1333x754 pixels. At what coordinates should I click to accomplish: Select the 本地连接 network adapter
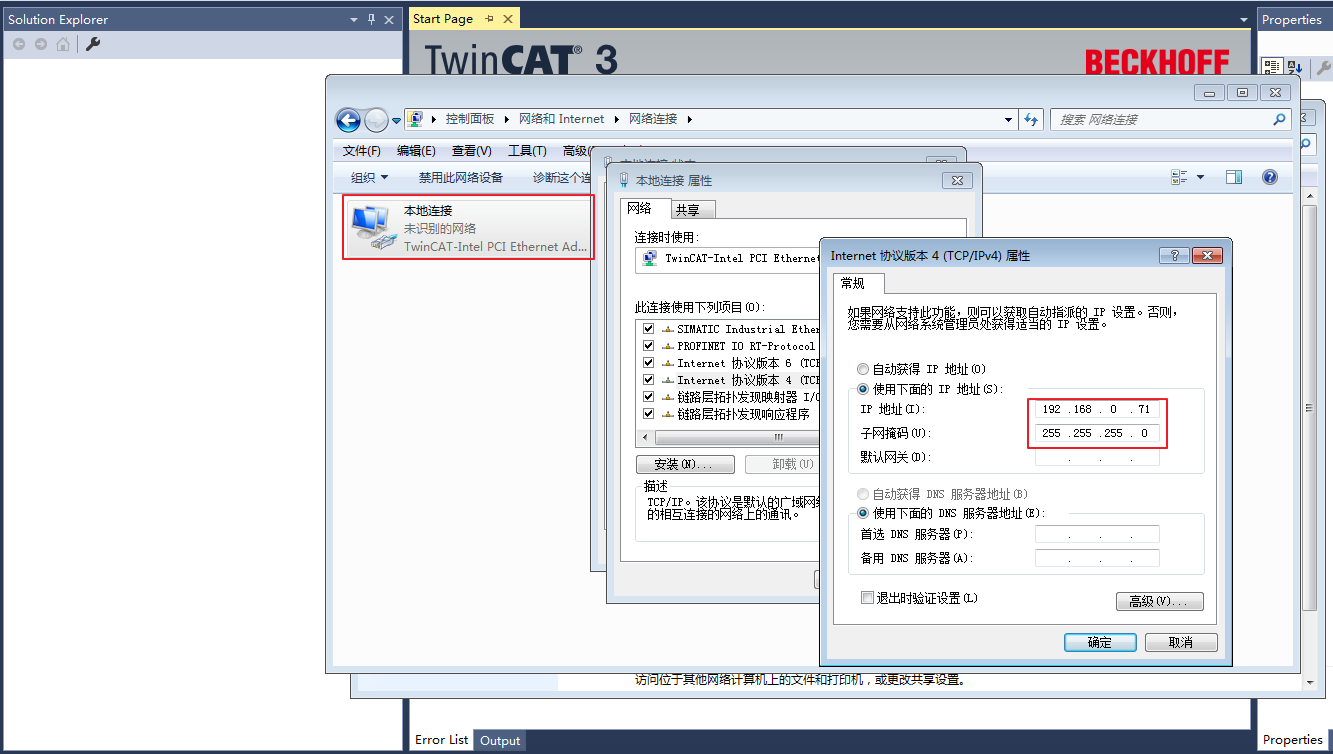(x=468, y=228)
